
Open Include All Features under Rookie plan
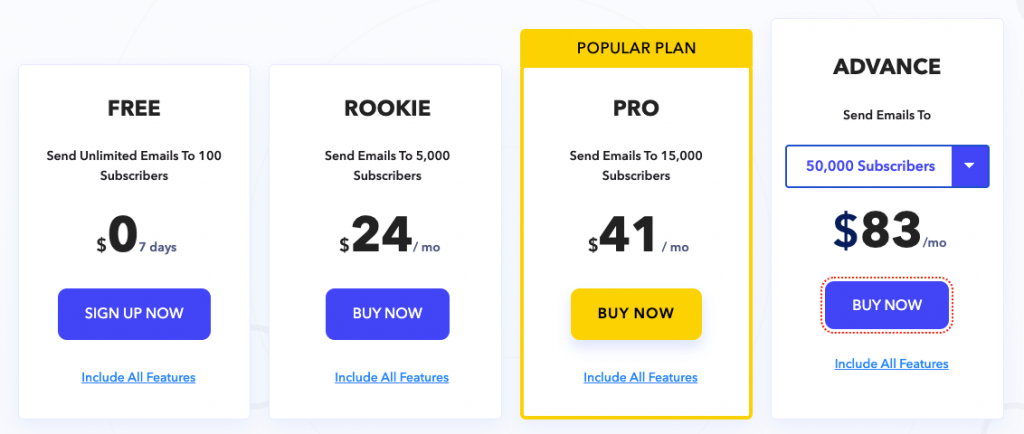[392, 377]
